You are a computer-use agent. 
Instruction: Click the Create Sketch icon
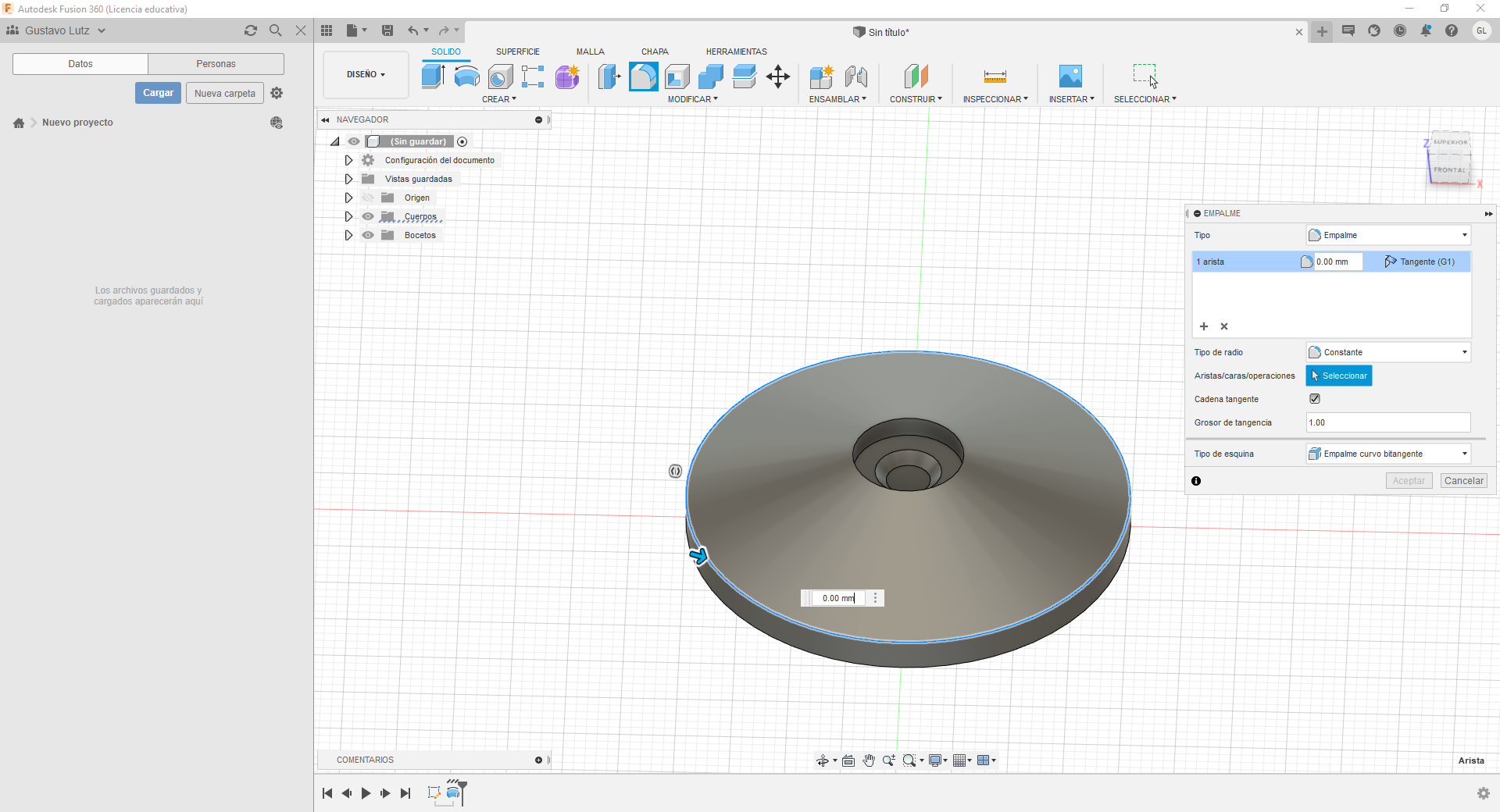(533, 77)
